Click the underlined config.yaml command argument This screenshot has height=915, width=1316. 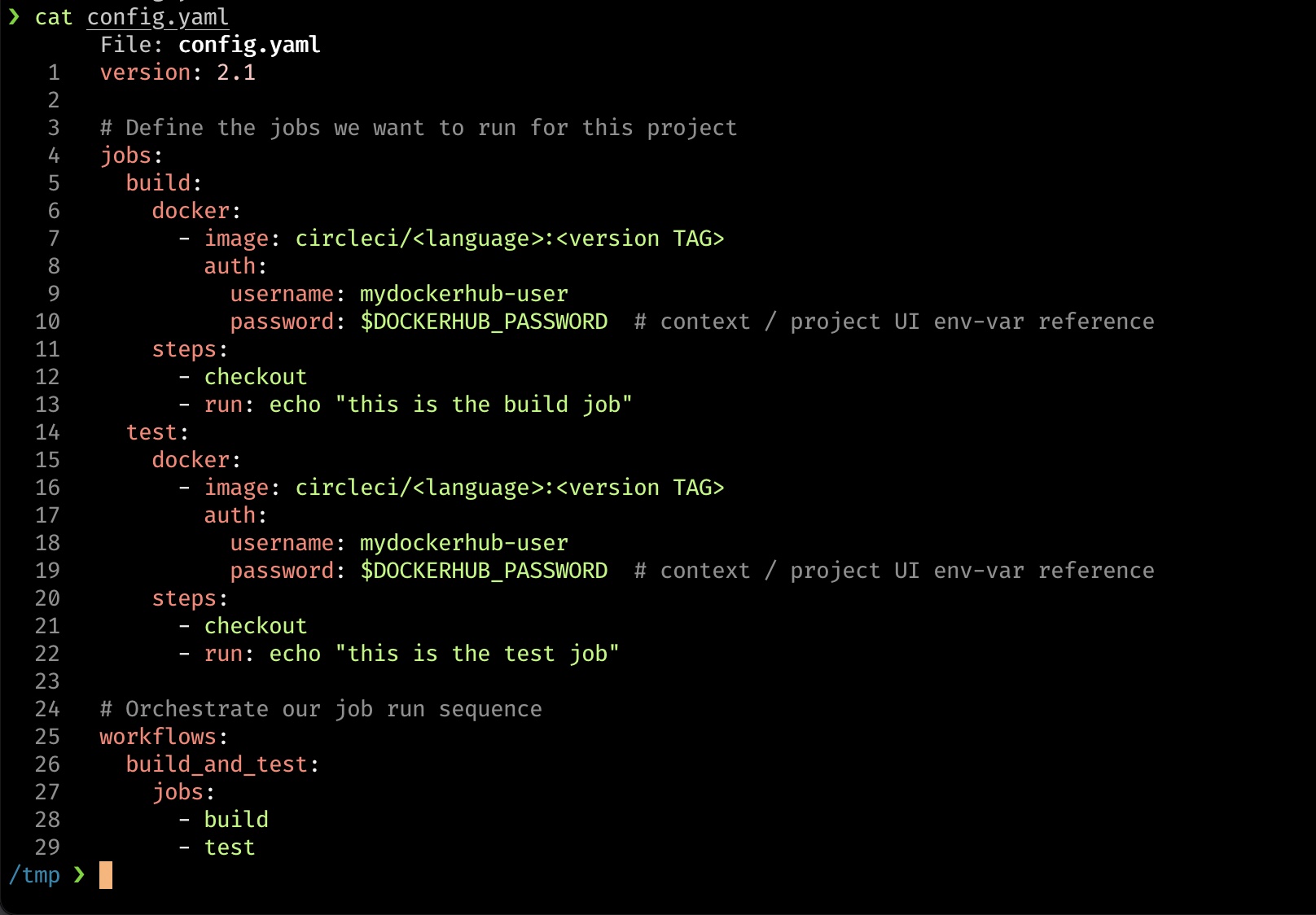158,17
